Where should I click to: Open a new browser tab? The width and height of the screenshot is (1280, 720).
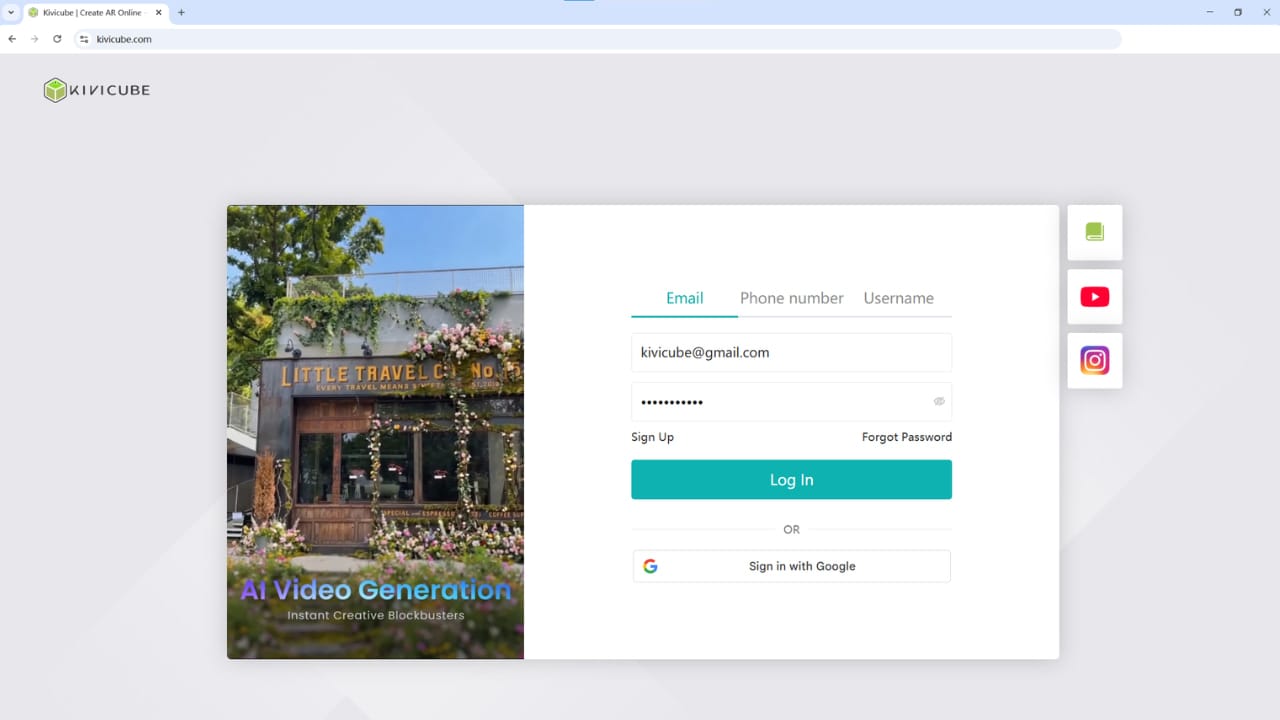point(181,12)
